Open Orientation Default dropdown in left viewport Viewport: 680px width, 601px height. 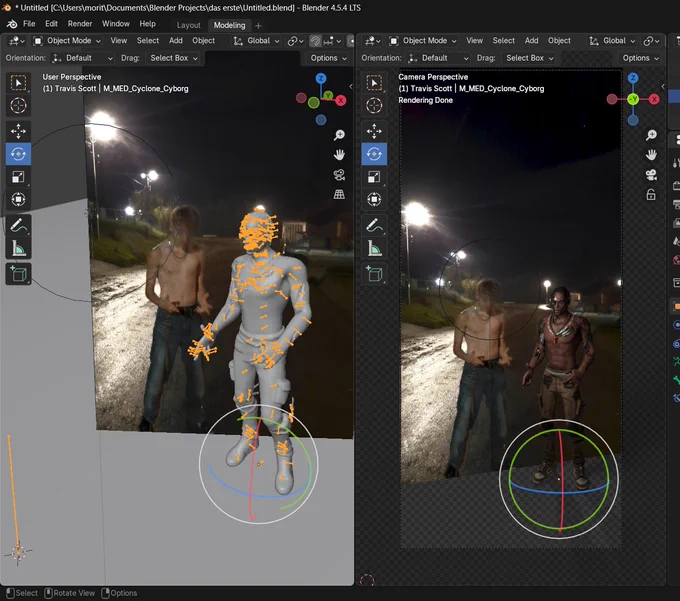(82, 58)
